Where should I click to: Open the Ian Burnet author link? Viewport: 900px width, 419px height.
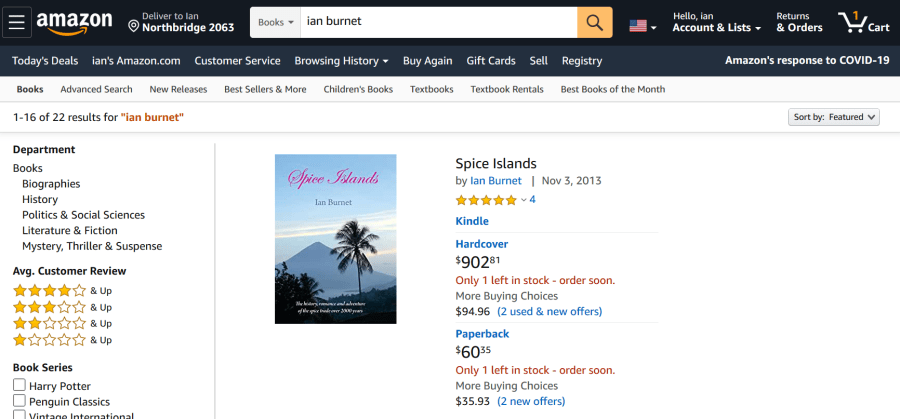click(496, 181)
